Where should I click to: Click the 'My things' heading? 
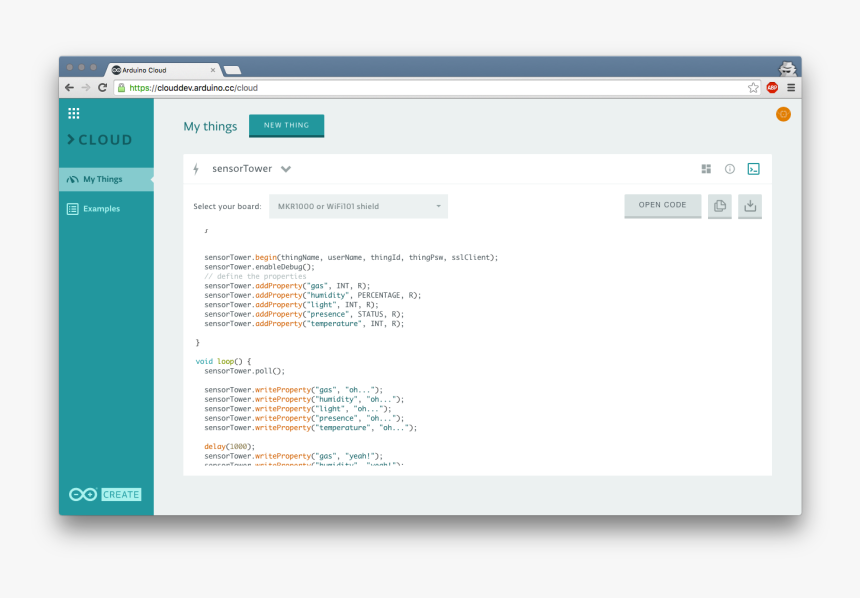point(210,127)
